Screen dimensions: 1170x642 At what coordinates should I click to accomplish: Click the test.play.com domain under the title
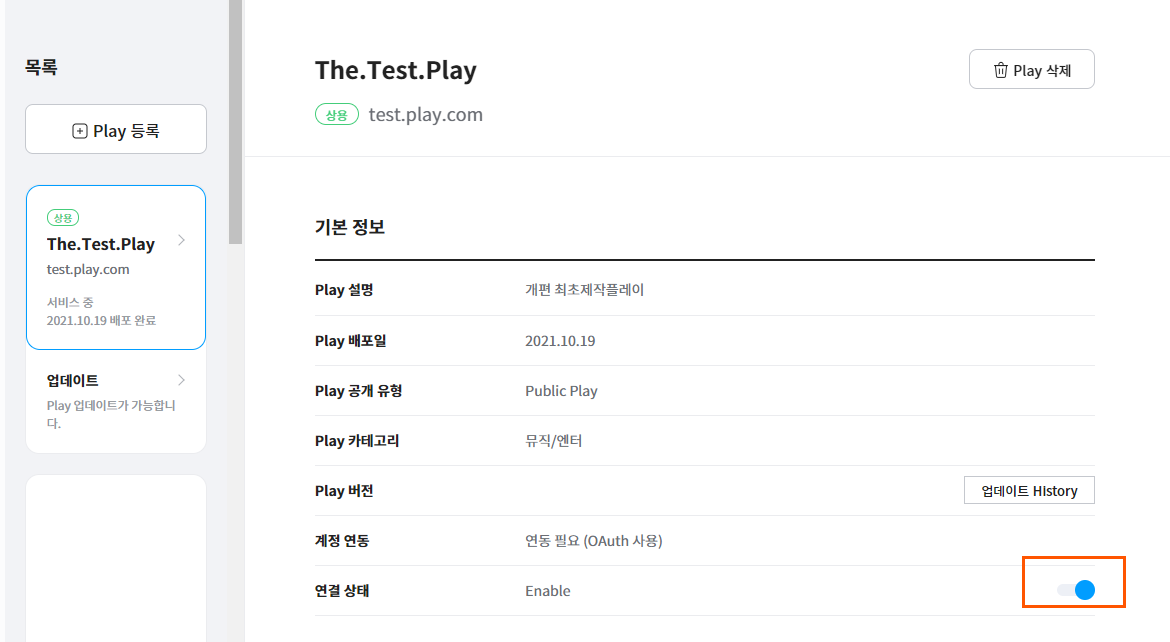[426, 115]
